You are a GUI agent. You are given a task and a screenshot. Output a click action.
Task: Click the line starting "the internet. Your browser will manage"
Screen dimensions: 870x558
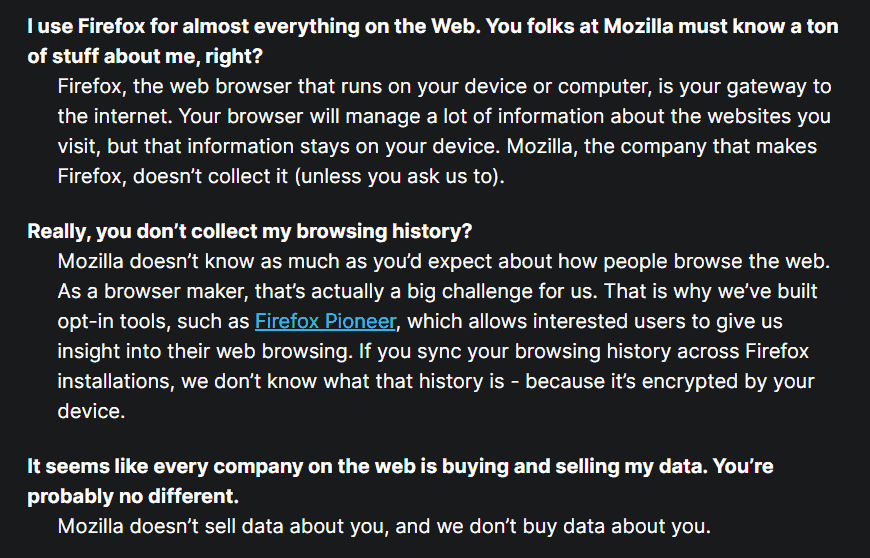point(444,117)
